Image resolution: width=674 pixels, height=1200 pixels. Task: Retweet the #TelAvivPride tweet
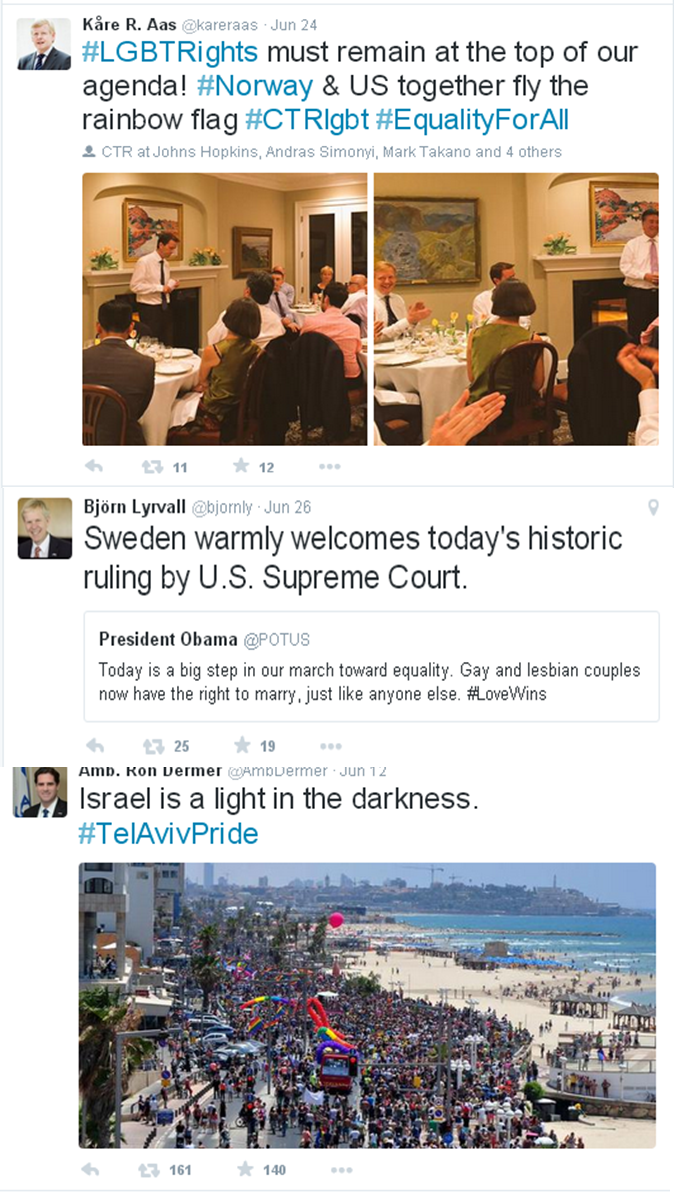click(x=149, y=1169)
